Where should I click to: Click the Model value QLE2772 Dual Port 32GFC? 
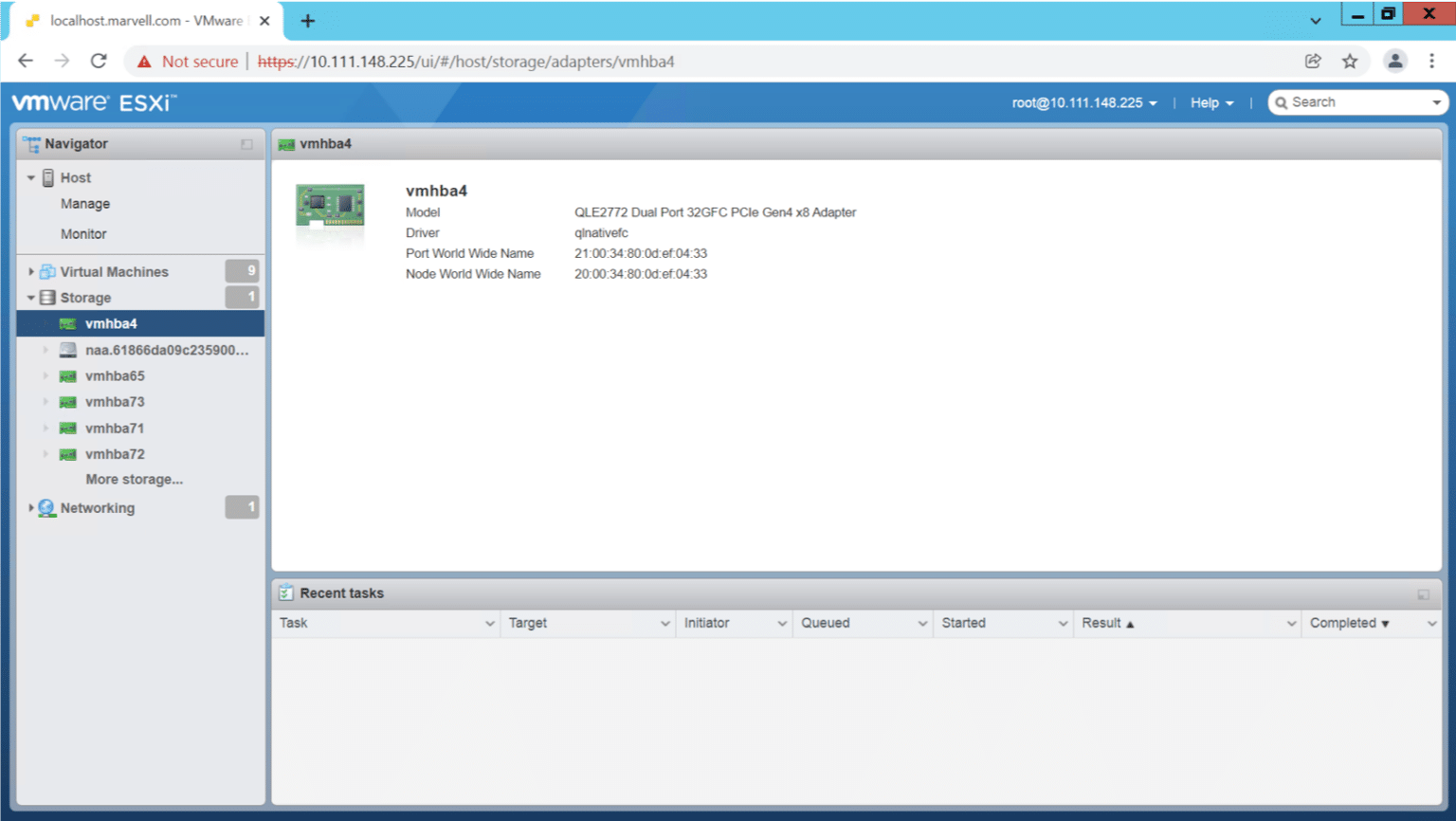[715, 212]
